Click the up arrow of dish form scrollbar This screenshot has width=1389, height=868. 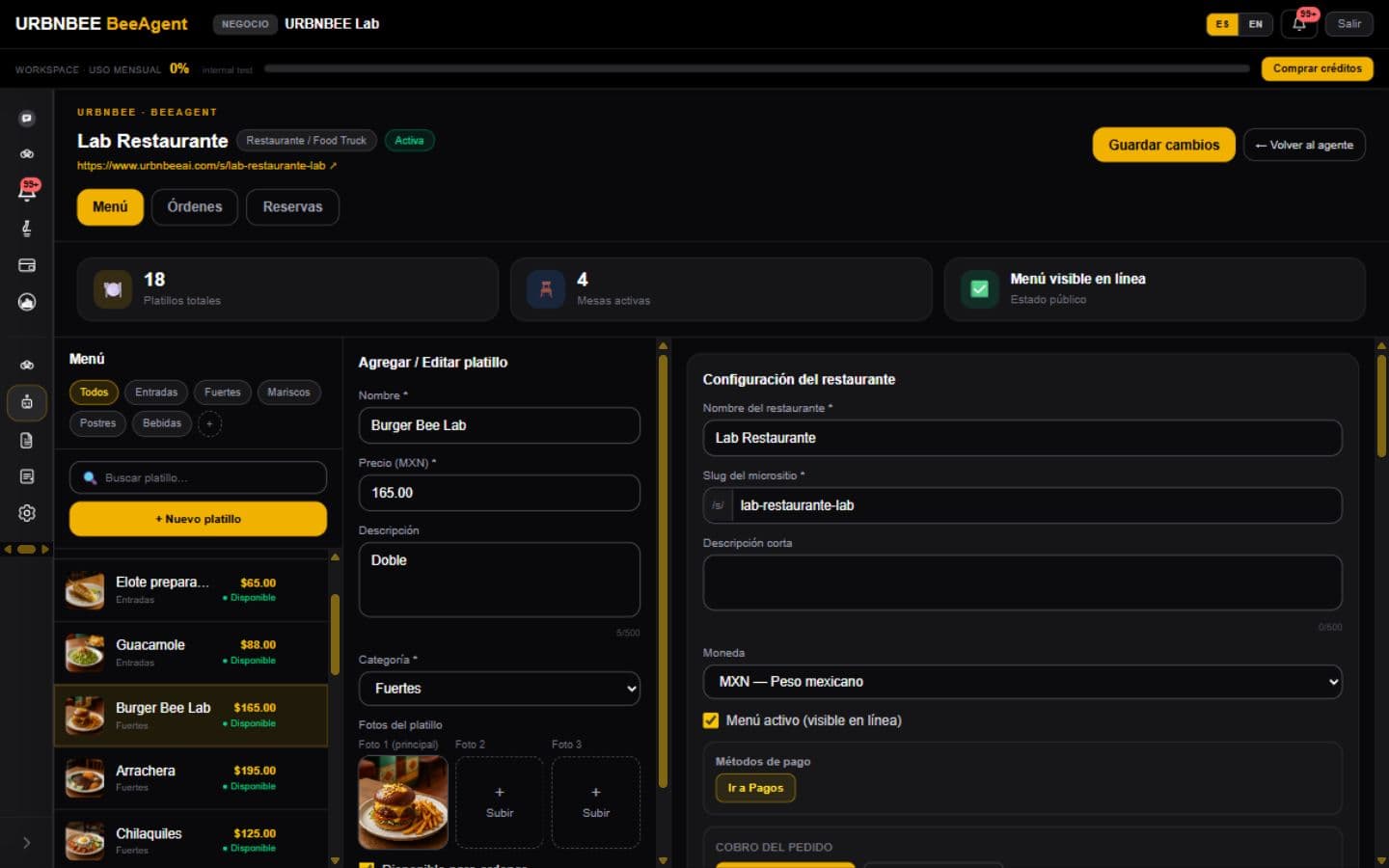(663, 345)
